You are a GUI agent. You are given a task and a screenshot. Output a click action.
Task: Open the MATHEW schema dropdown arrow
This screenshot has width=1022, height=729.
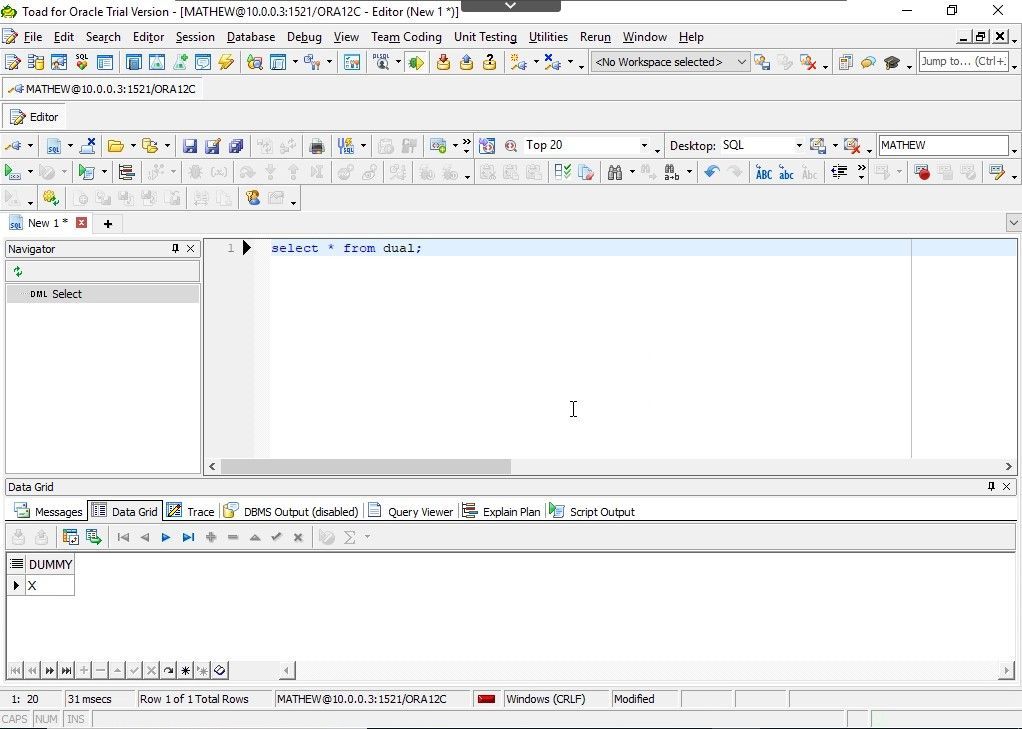tap(1014, 151)
